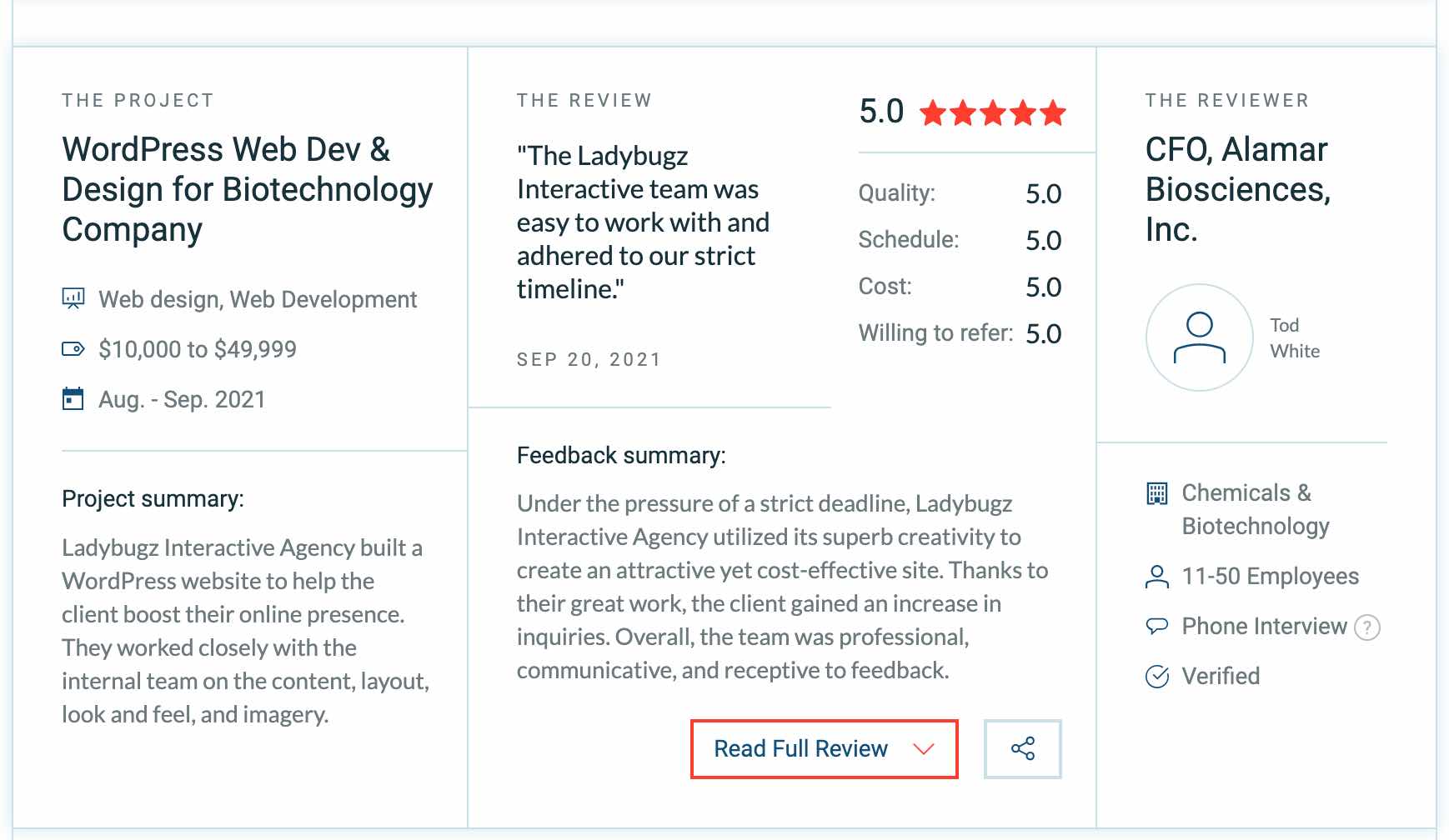Click the speech bubble icon beside Phone Interview
The height and width of the screenshot is (840, 1449).
tap(1157, 626)
